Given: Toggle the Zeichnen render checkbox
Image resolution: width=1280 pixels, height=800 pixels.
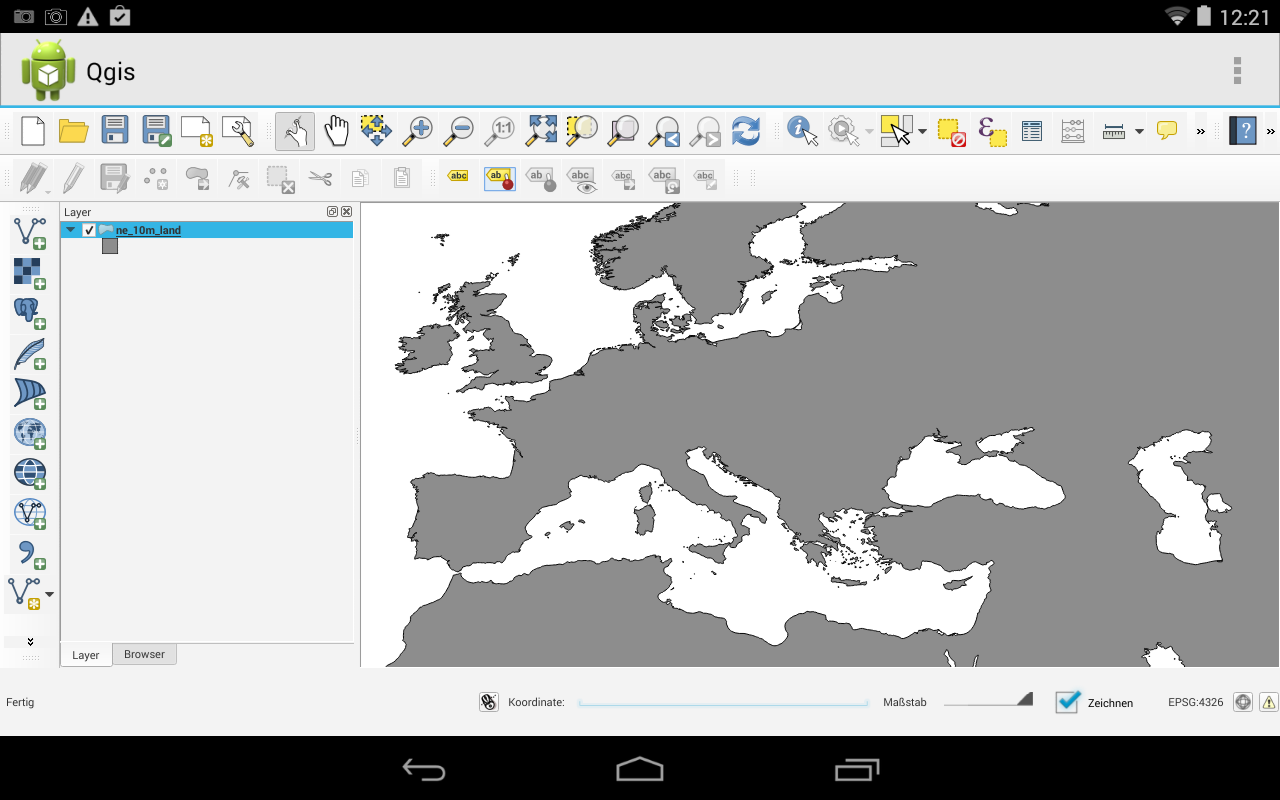Looking at the screenshot, I should (x=1068, y=701).
